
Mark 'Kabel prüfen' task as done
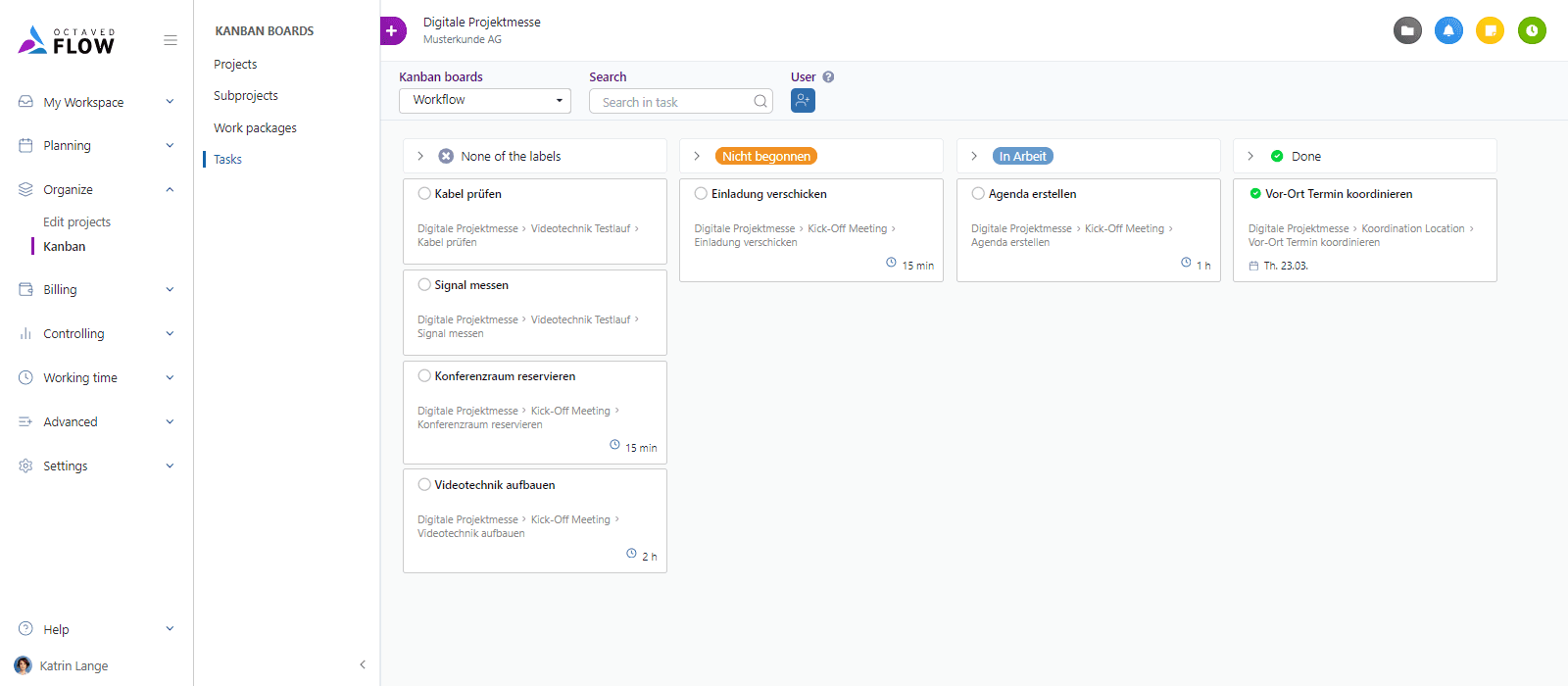click(x=424, y=194)
